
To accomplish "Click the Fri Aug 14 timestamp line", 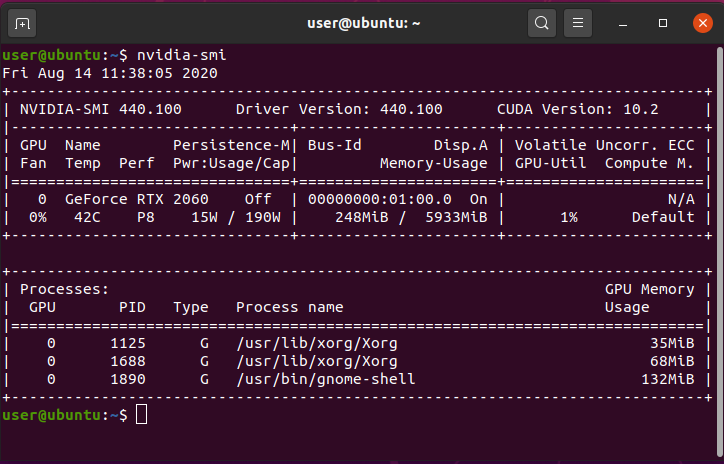I will [x=110, y=72].
